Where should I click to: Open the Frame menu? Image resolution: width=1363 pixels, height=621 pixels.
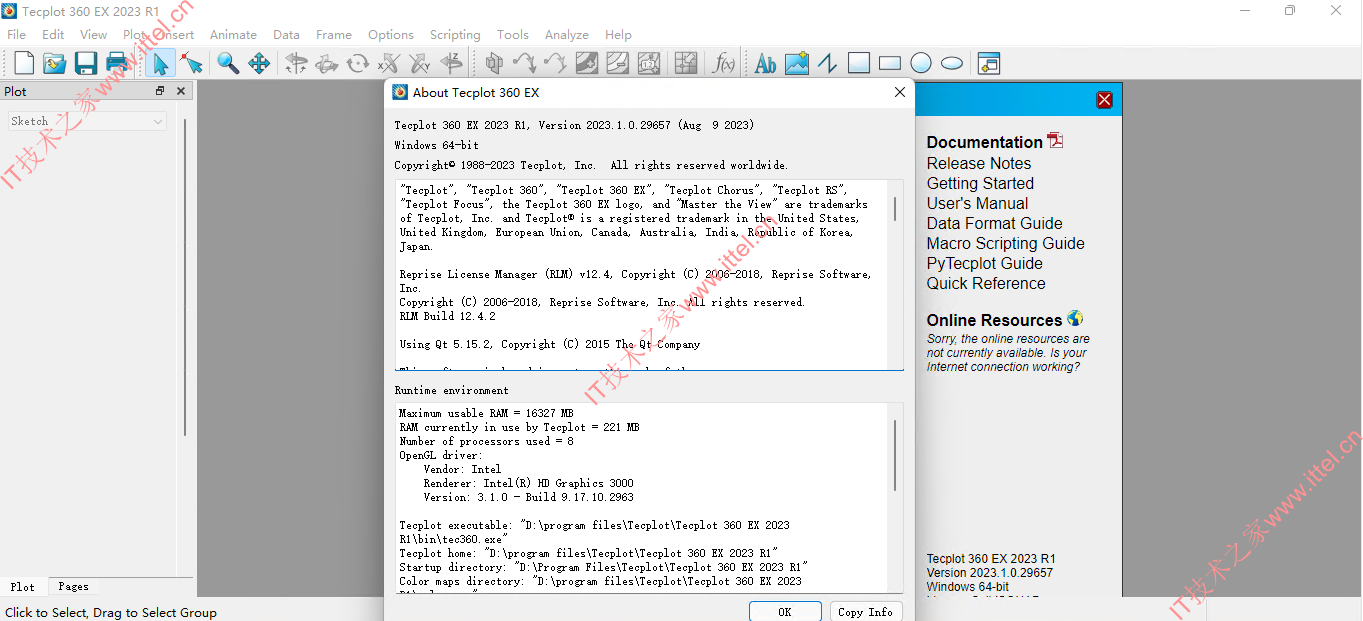[334, 34]
